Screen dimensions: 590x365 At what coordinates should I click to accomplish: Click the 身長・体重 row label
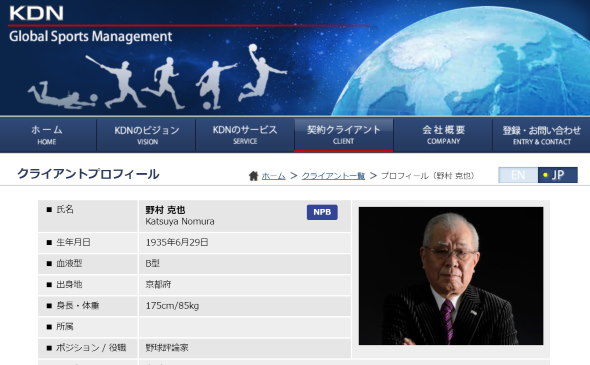pos(78,306)
